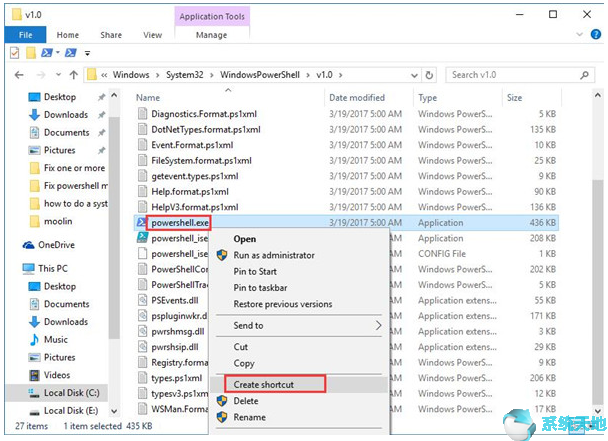Choose Delete from the context menu
The height and width of the screenshot is (441, 608).
pos(246,401)
